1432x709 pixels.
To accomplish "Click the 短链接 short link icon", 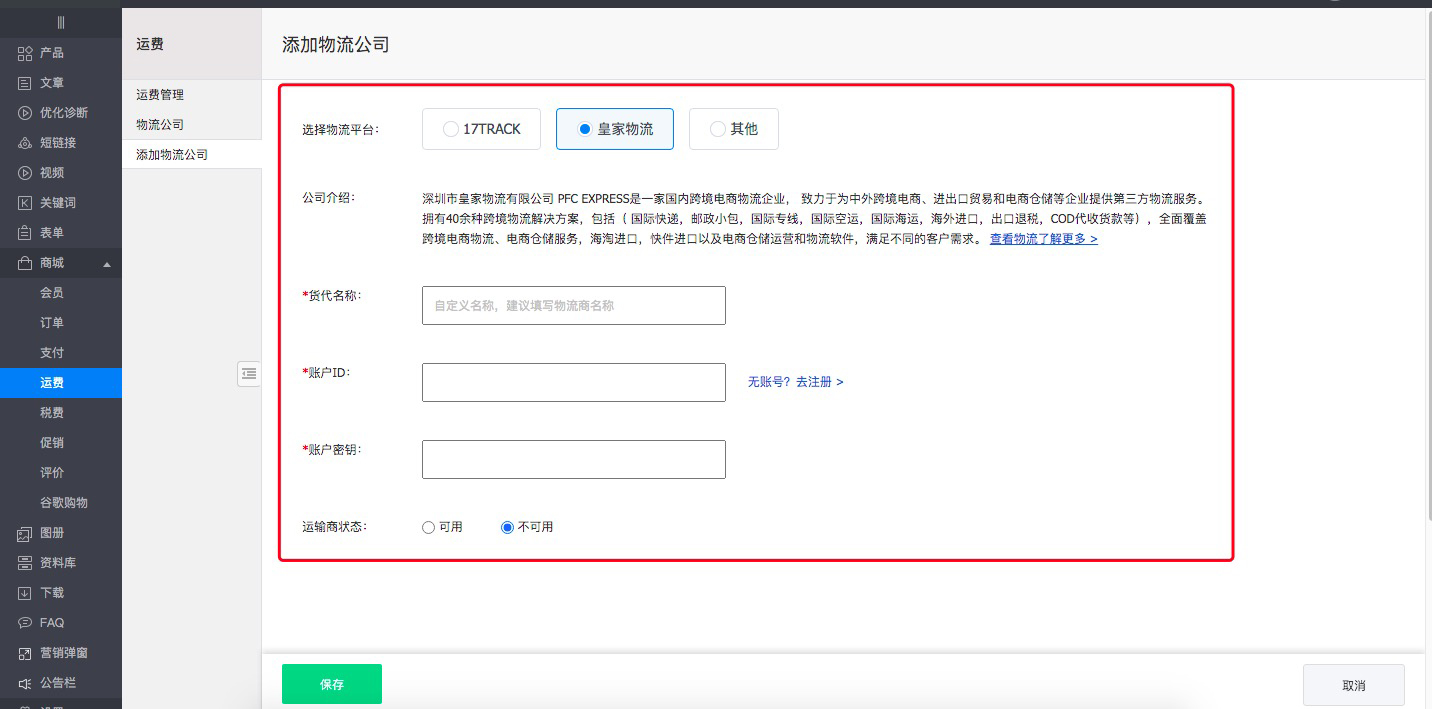I will coord(25,143).
